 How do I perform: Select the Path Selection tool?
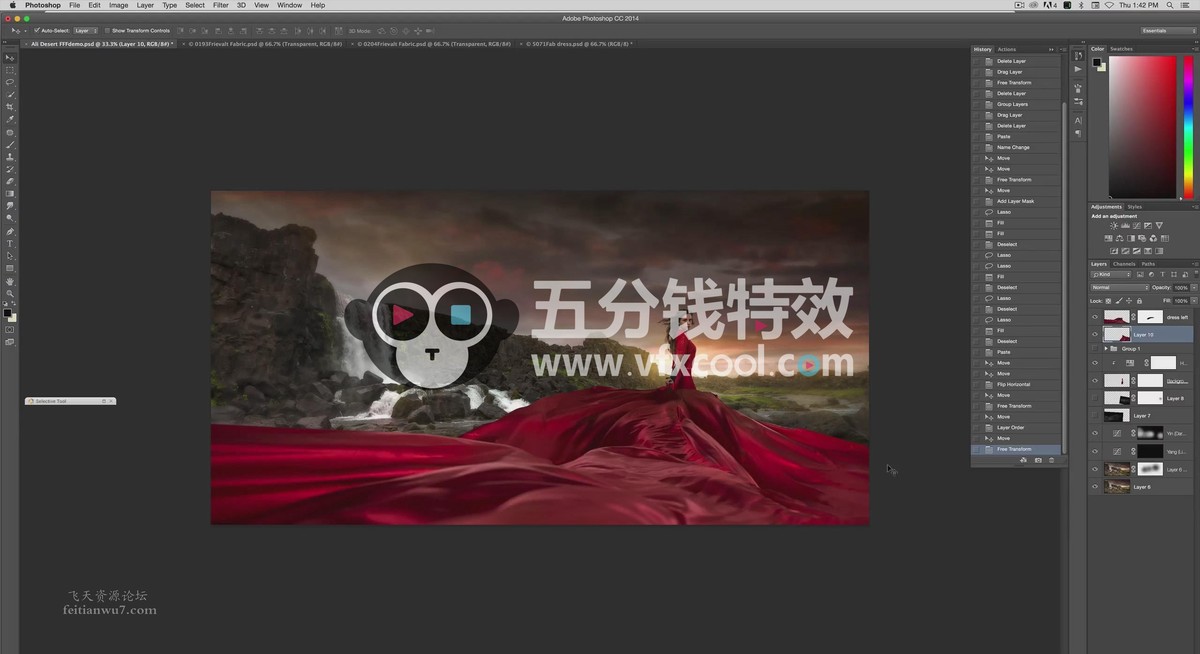coord(10,256)
